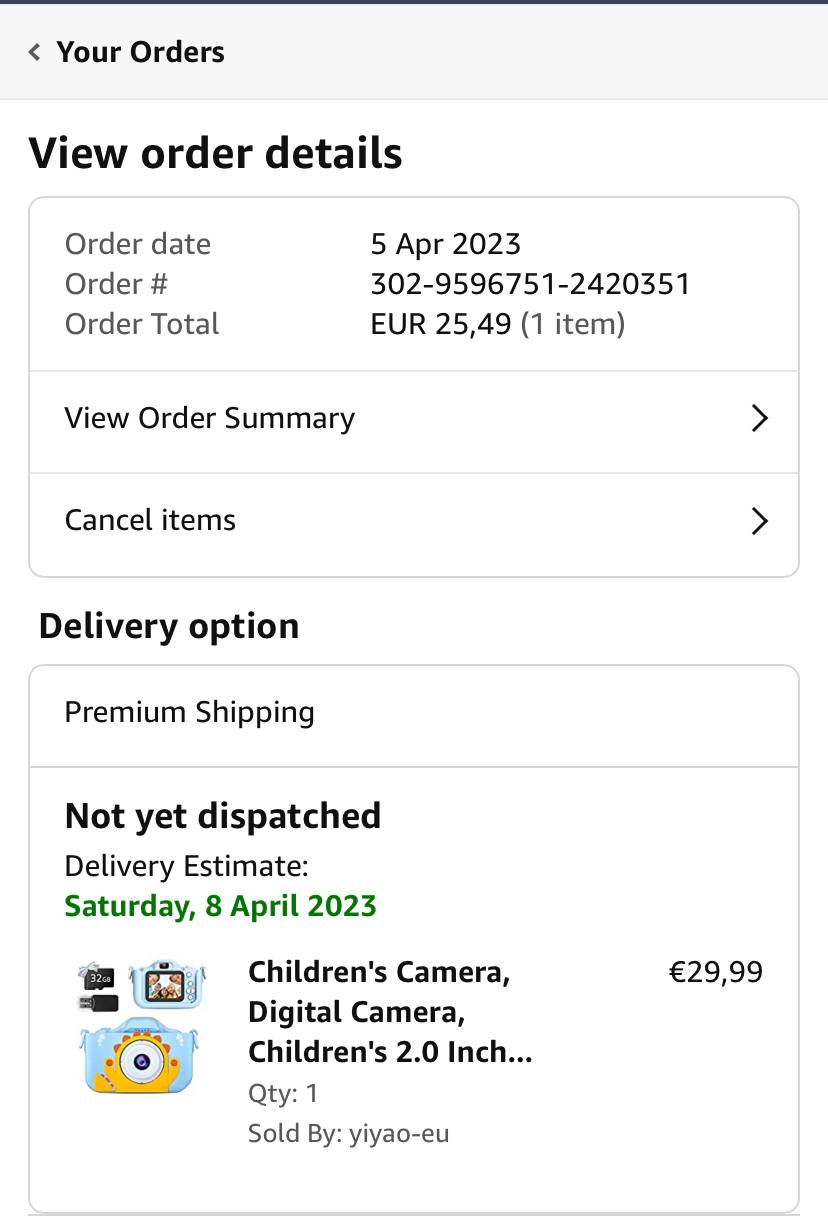The height and width of the screenshot is (1229, 828).
Task: Click the View order details heading
Action: 216,154
